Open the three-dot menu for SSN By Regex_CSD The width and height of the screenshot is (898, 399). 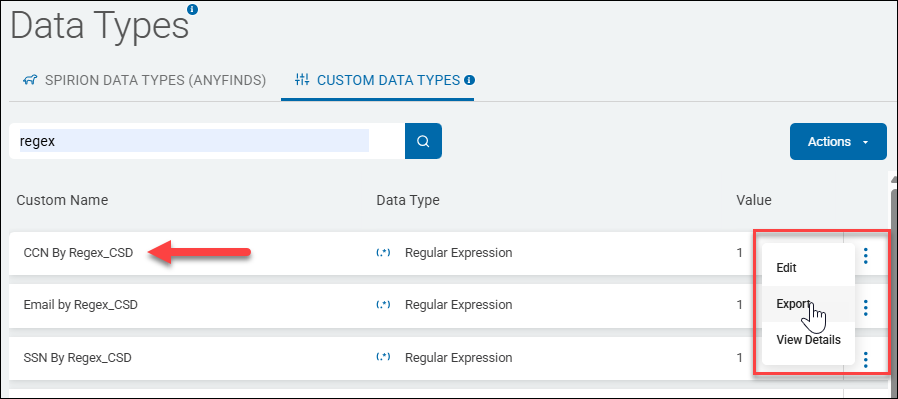[x=865, y=360]
